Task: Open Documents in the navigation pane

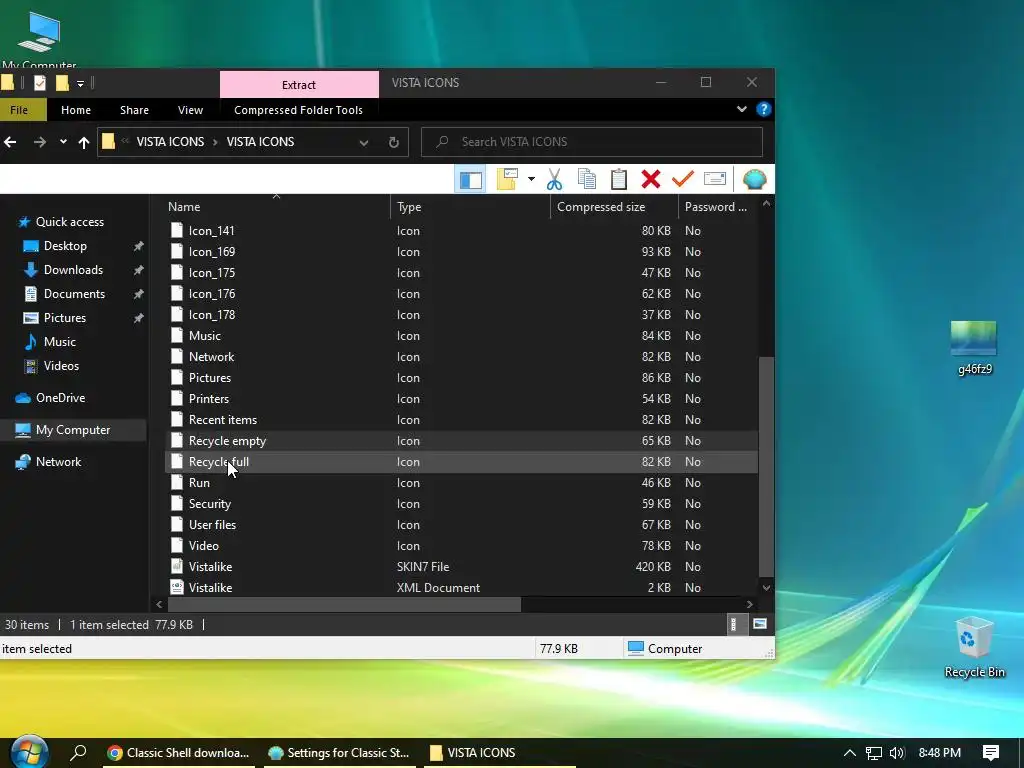Action: coord(74,294)
